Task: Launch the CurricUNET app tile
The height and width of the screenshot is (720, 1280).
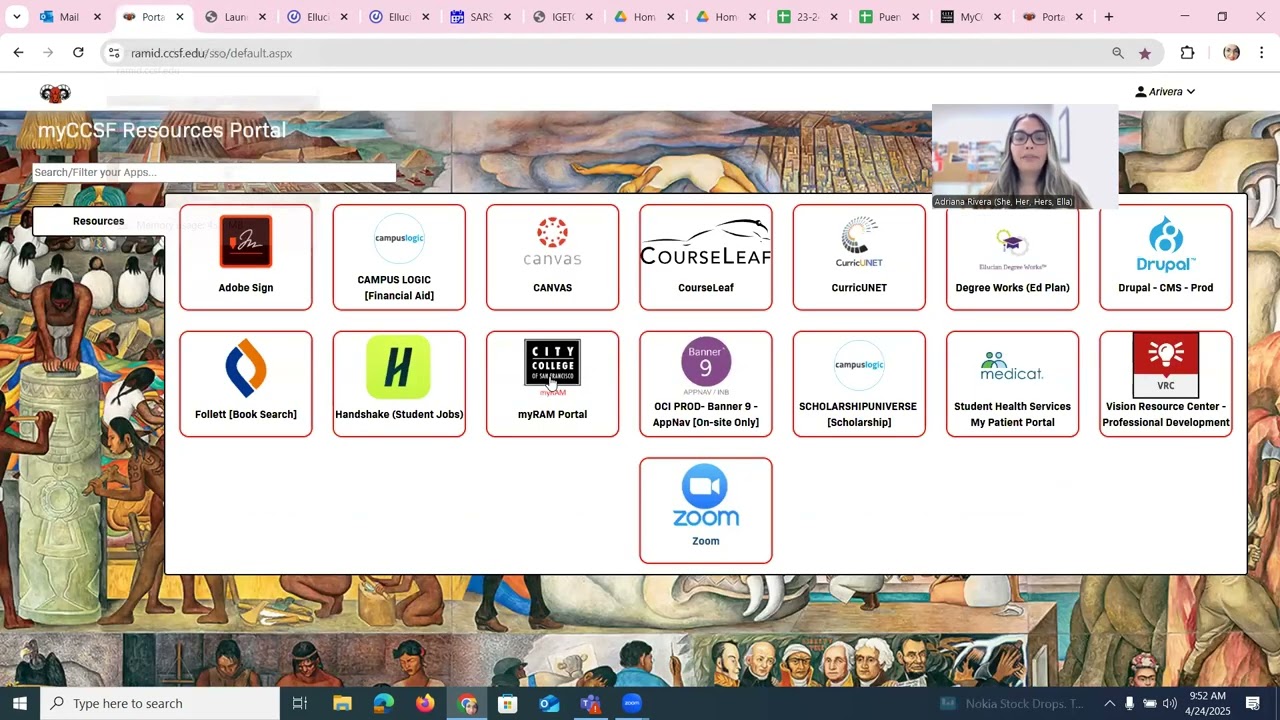Action: [859, 258]
